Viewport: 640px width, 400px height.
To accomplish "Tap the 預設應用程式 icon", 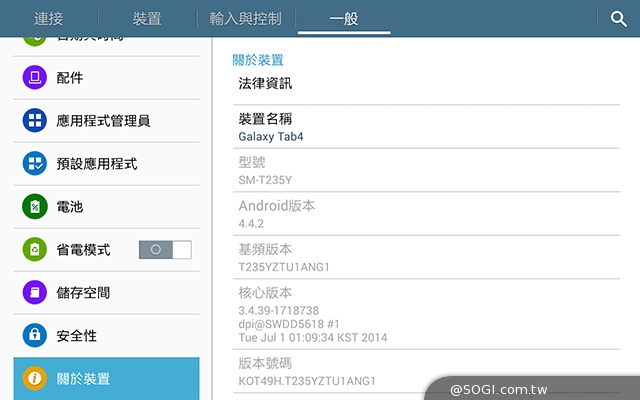I will 35,163.
